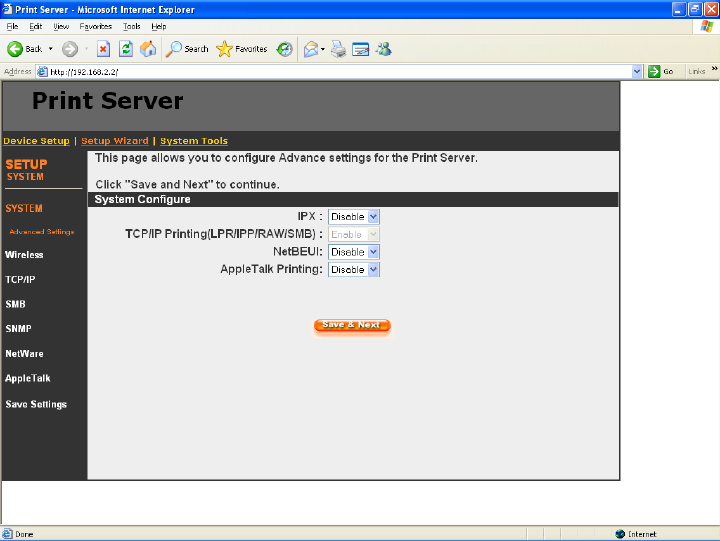Click the Setup Wizard link

[115, 141]
